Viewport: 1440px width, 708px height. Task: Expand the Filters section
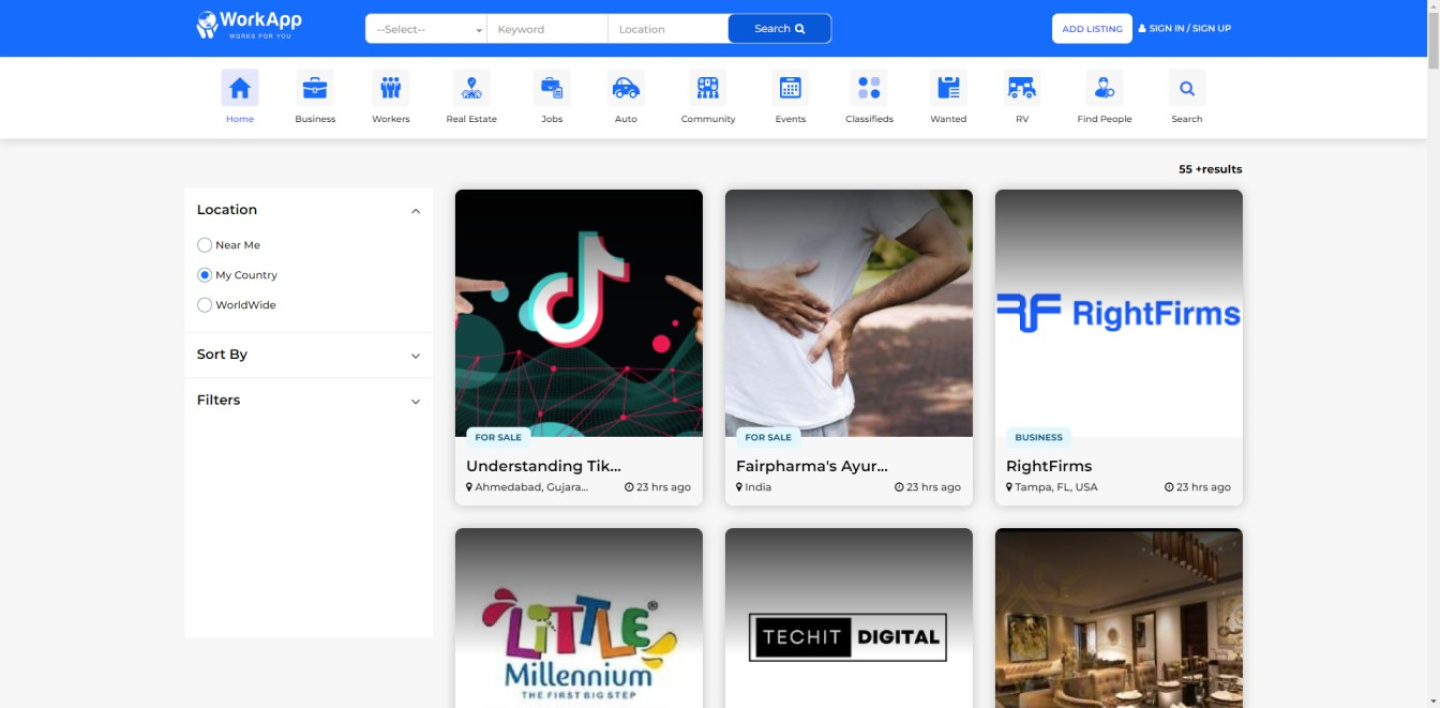pyautogui.click(x=416, y=401)
